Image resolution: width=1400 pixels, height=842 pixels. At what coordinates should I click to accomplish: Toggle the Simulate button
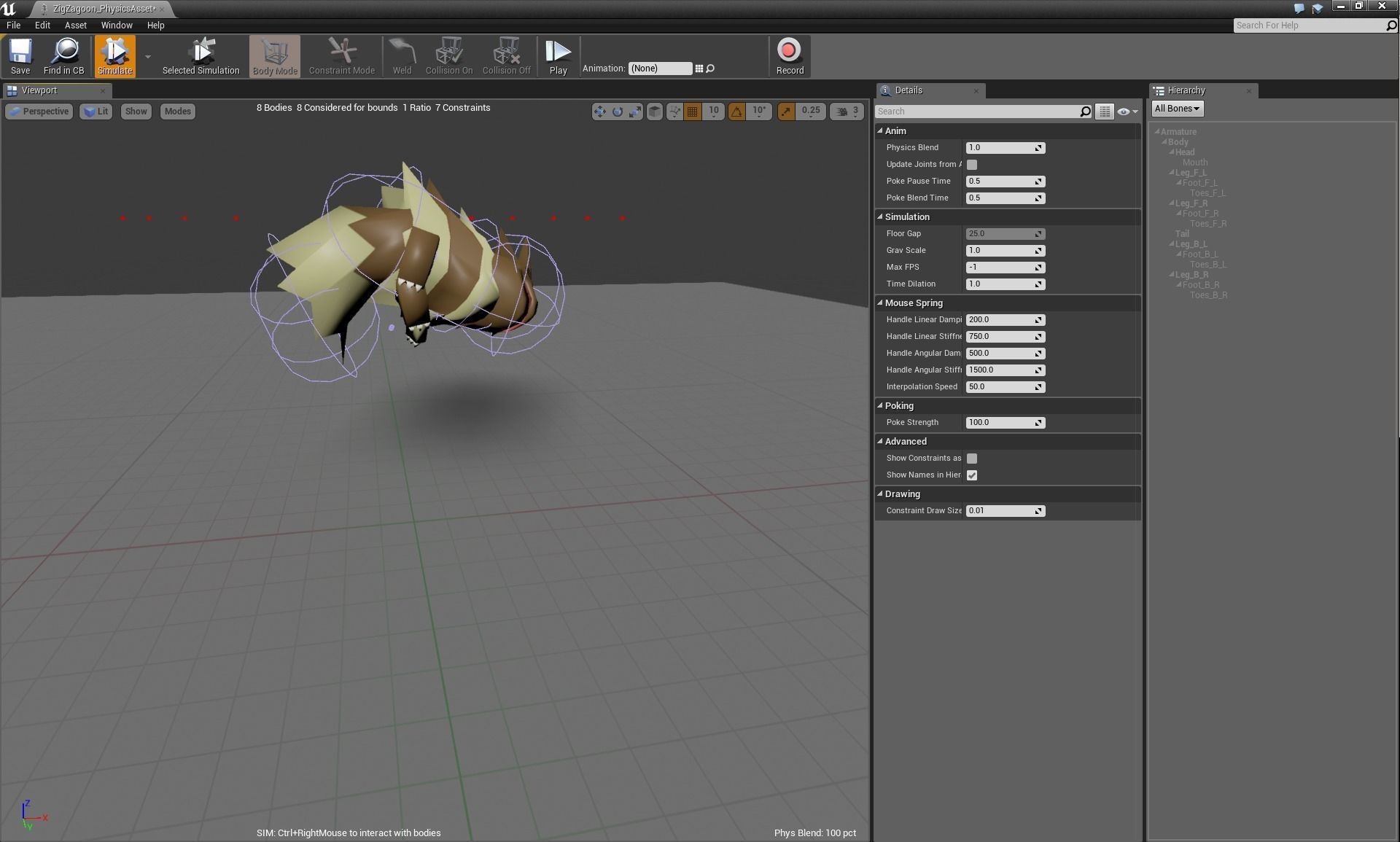click(114, 56)
